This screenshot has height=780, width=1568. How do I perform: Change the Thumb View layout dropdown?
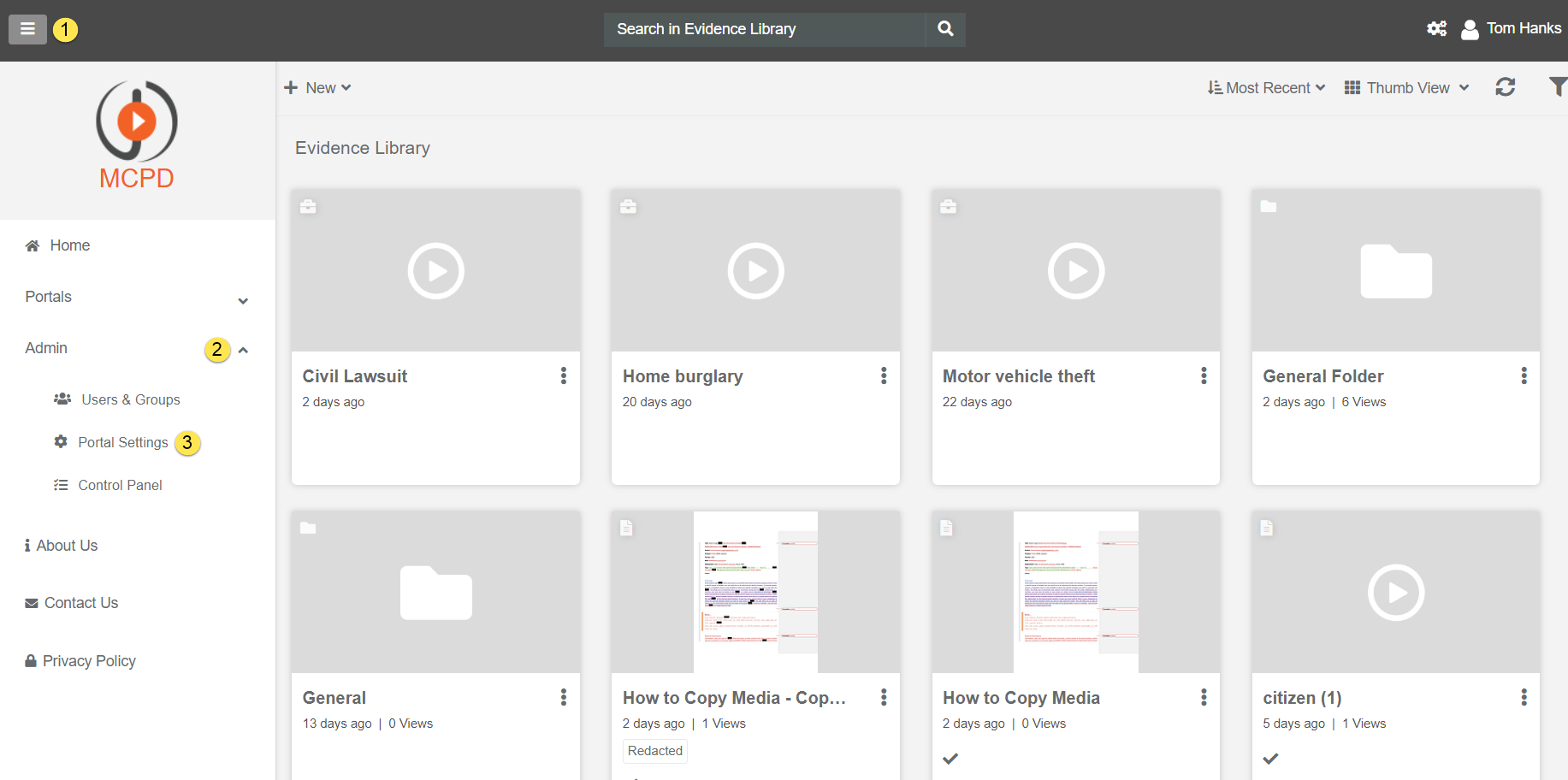1406,88
